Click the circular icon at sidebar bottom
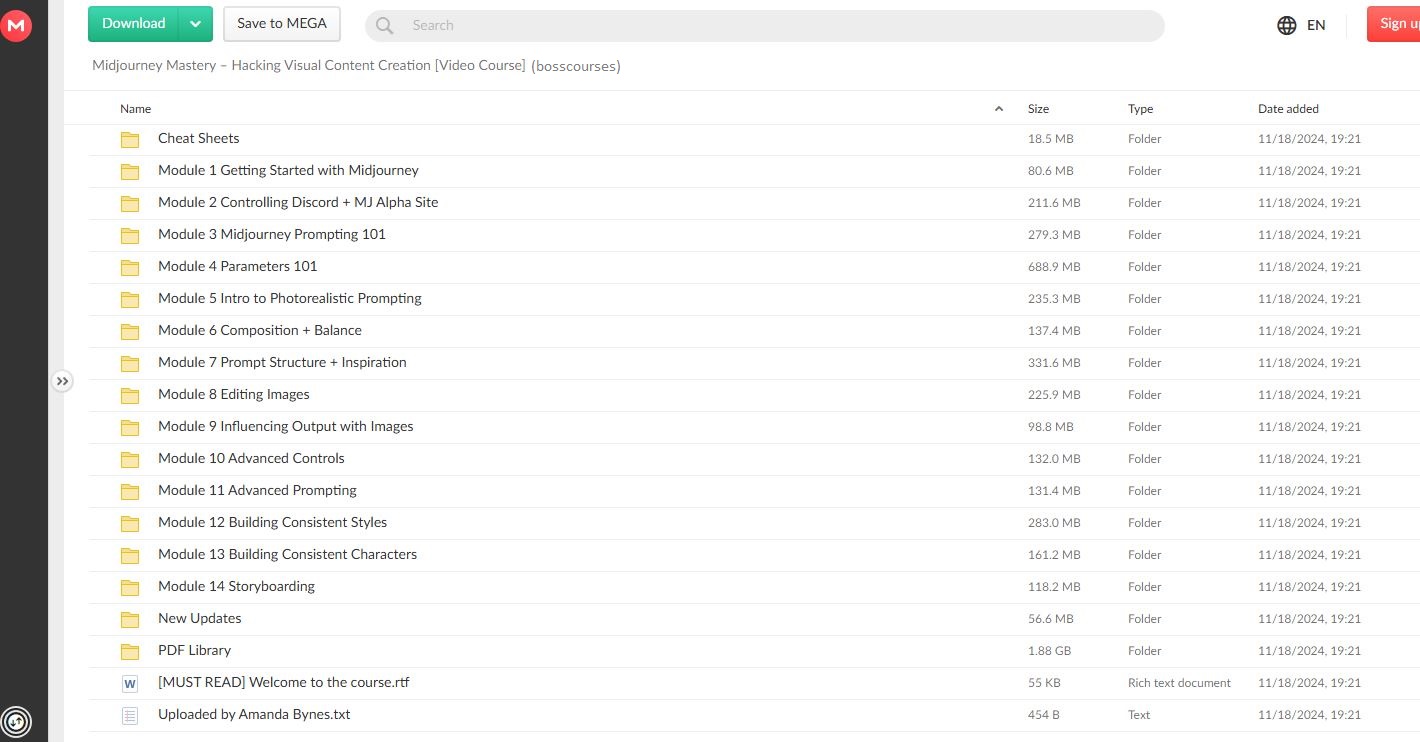 (x=17, y=720)
